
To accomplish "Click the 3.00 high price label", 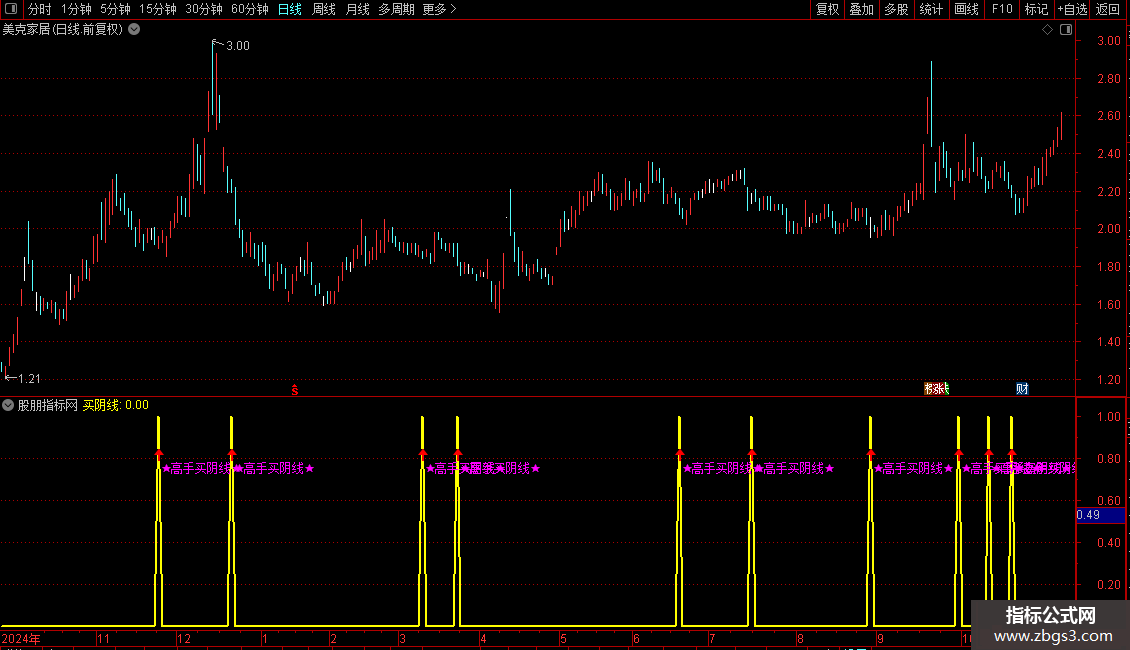I will coord(238,46).
